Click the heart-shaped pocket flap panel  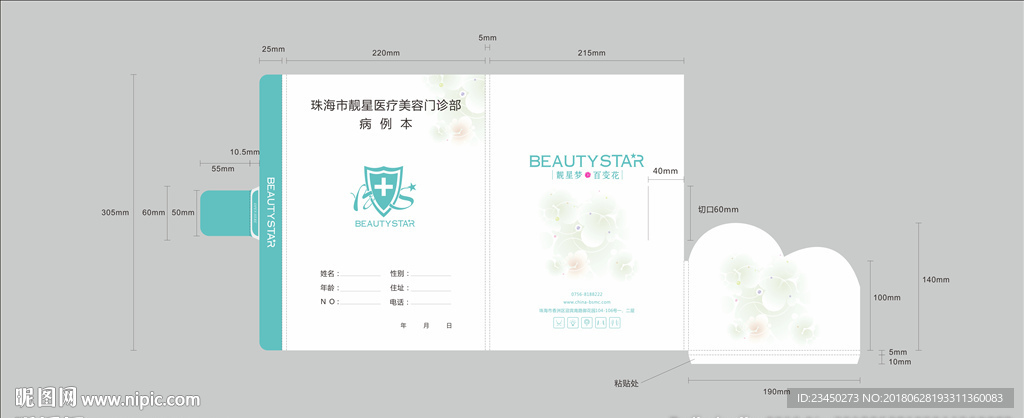(x=774, y=293)
